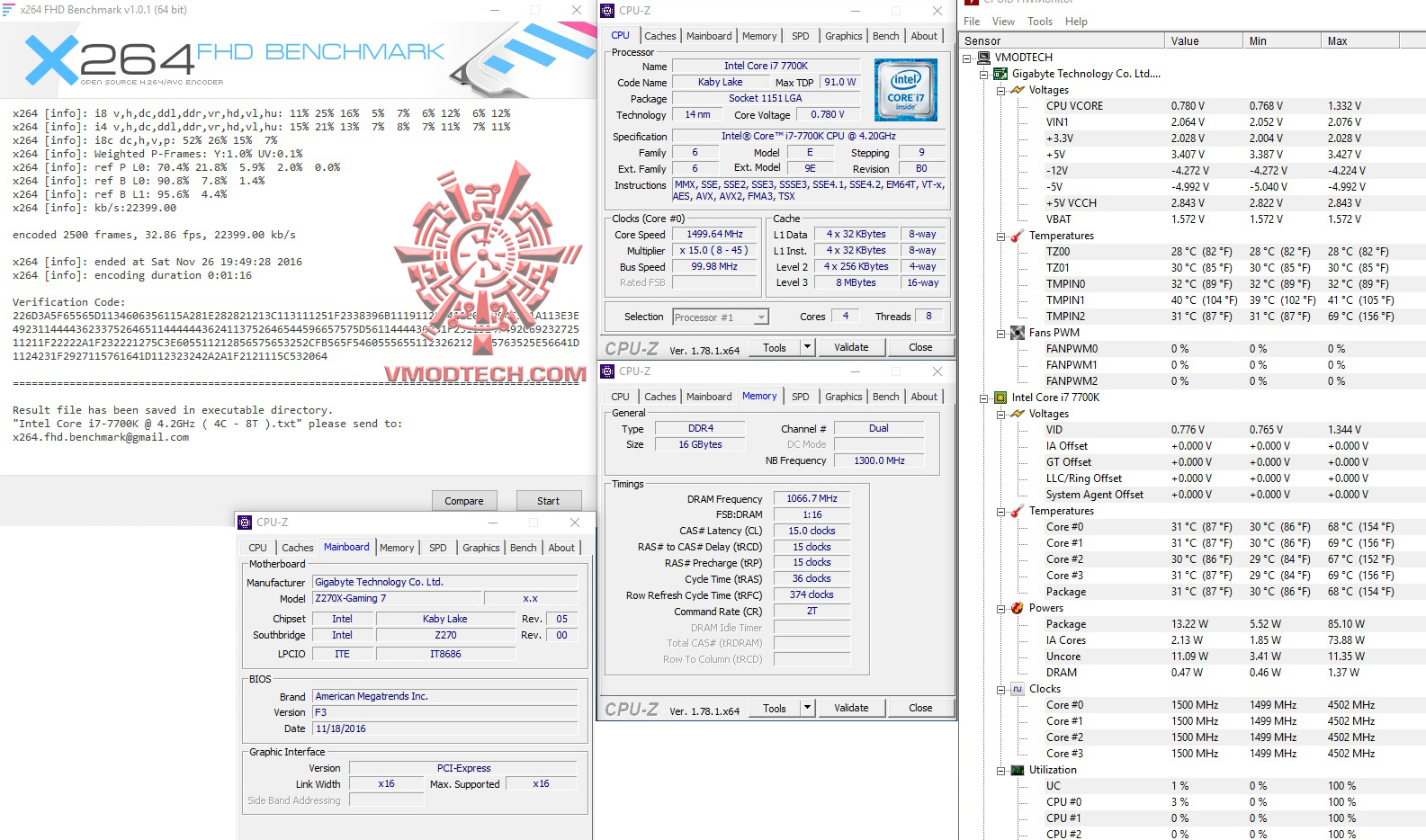Open the Tools dropdown arrow in the CPU-Z Memory window

pos(807,708)
